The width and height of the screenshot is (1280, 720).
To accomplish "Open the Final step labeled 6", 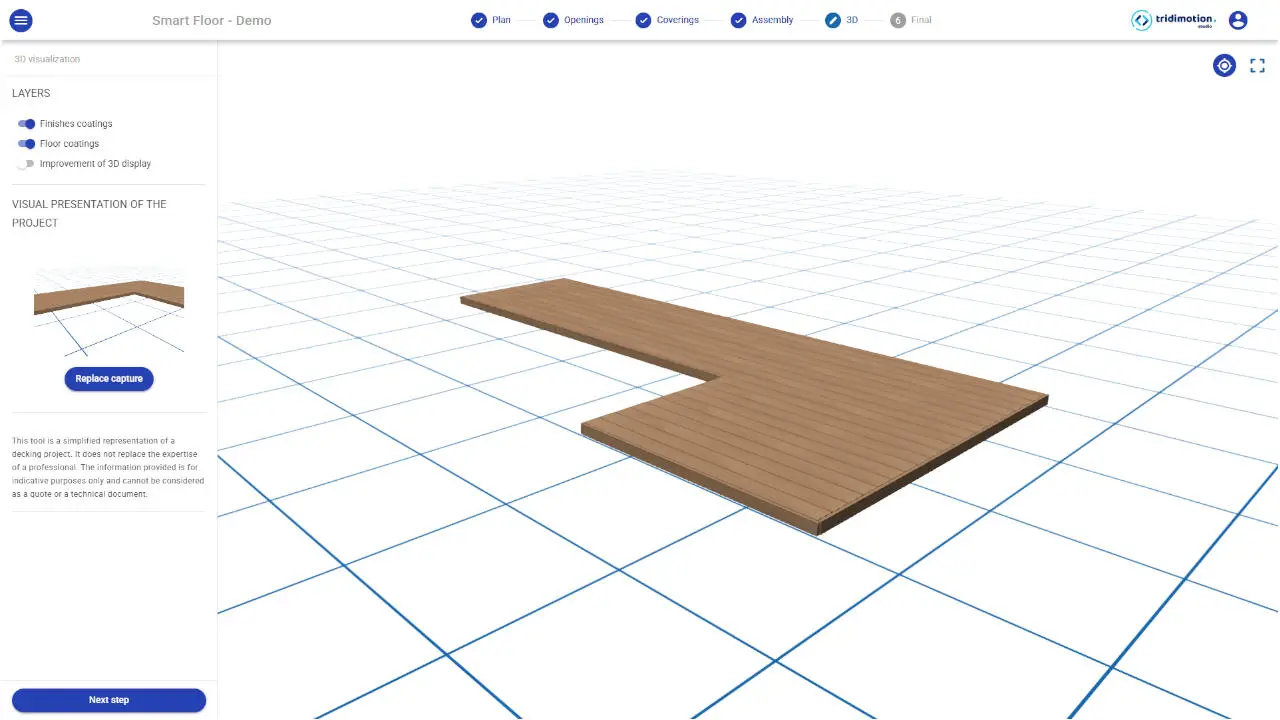I will point(910,19).
